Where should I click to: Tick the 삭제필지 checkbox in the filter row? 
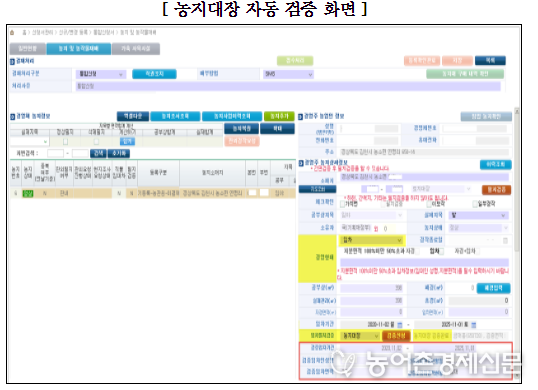pyautogui.click(x=96, y=141)
